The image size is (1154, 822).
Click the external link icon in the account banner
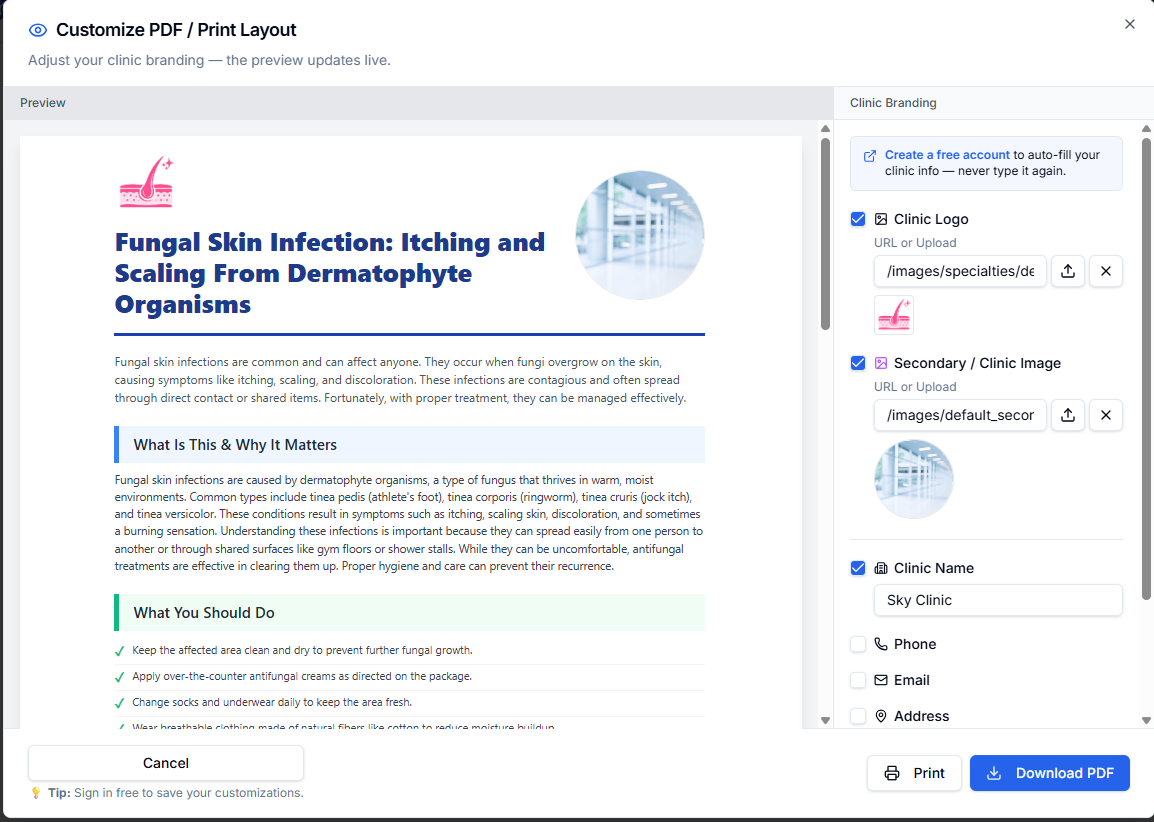coord(870,156)
